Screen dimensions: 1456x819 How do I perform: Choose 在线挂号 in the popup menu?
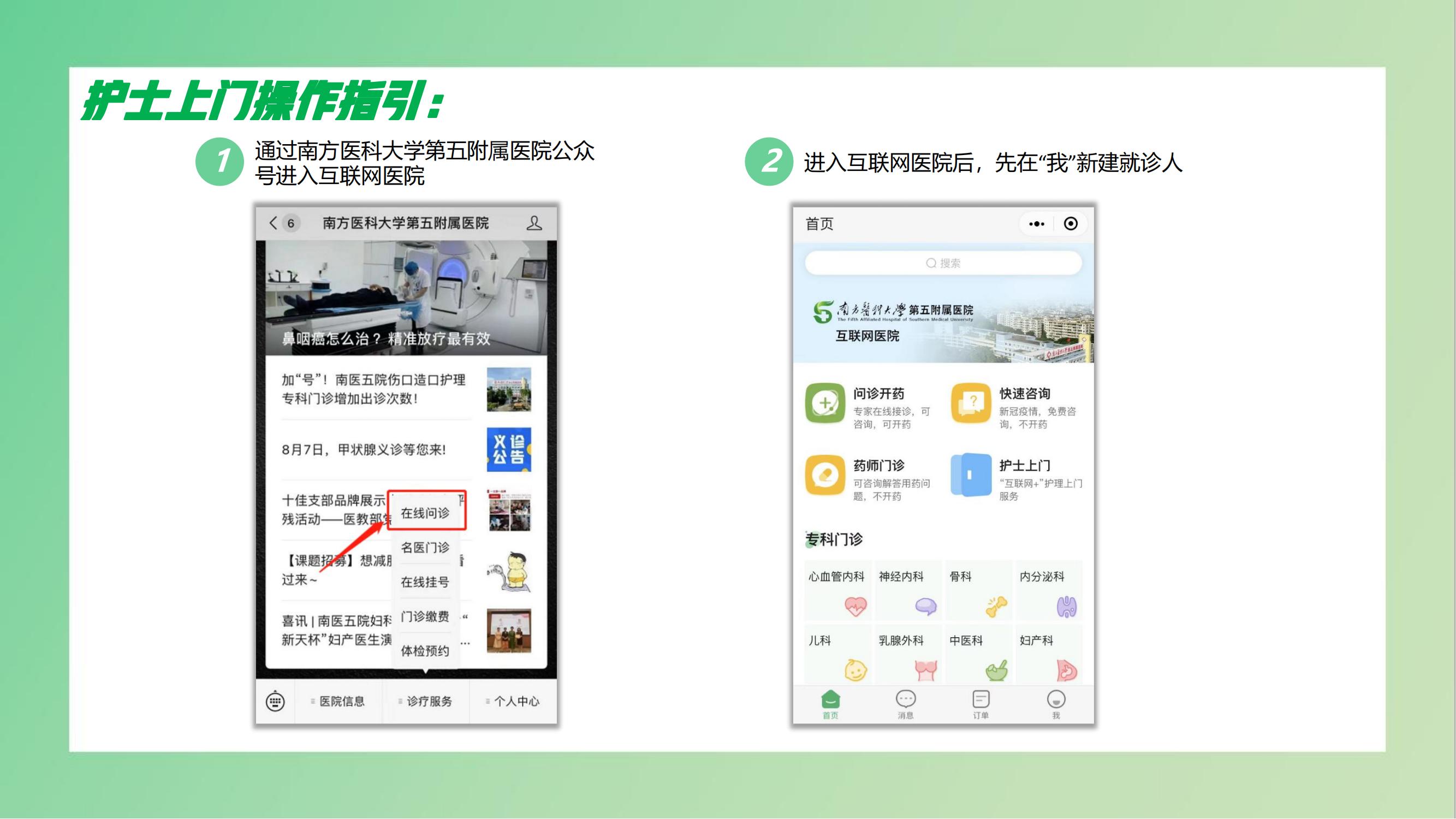(426, 581)
